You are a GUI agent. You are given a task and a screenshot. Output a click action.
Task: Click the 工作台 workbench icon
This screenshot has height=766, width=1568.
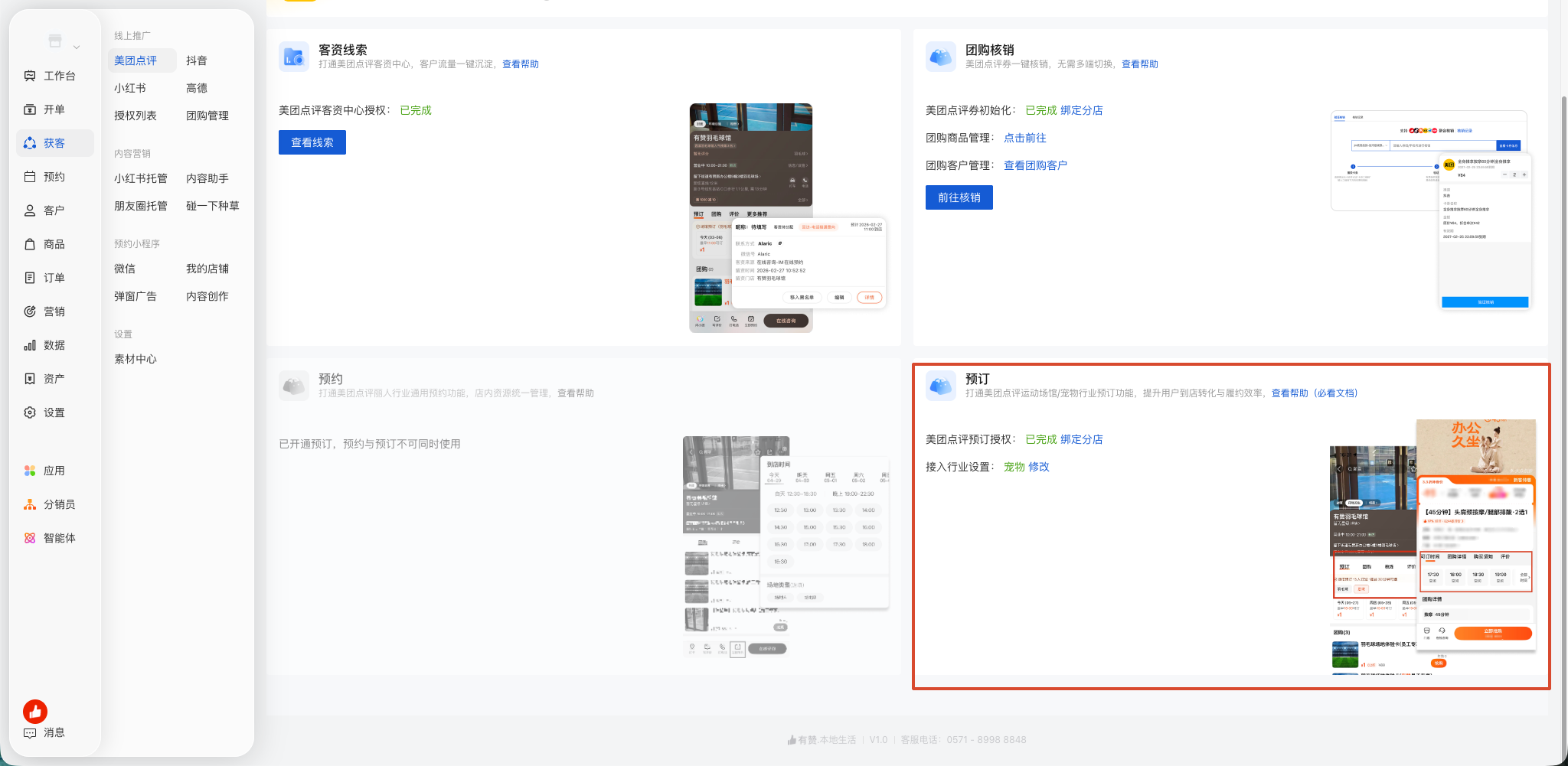point(30,76)
